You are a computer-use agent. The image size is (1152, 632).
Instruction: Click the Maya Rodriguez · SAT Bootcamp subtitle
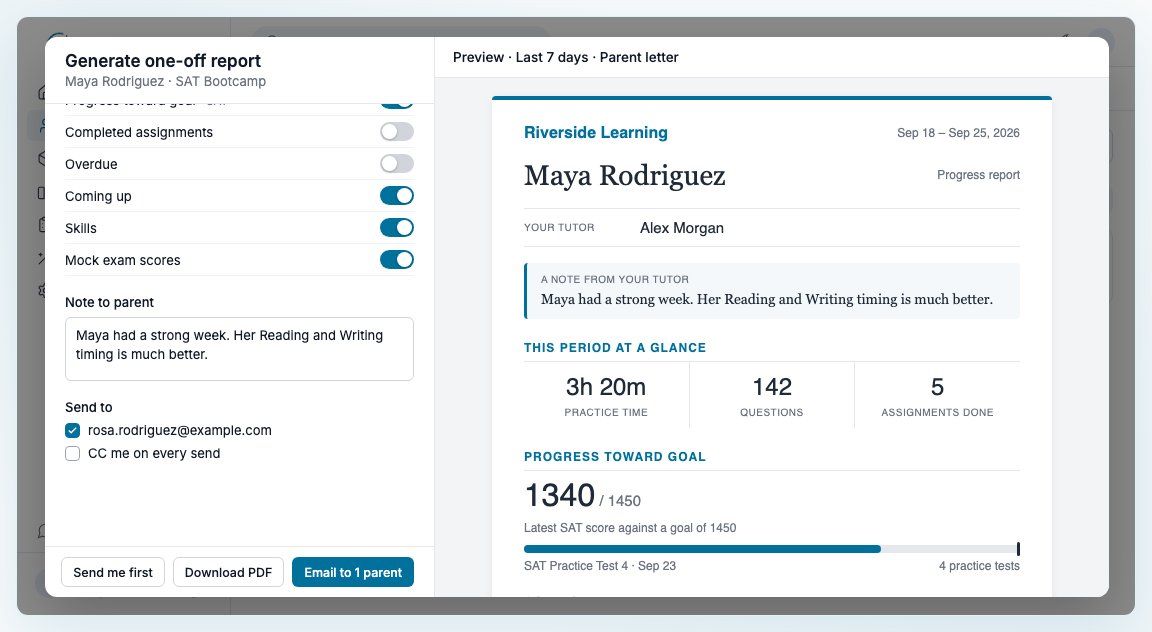click(165, 82)
